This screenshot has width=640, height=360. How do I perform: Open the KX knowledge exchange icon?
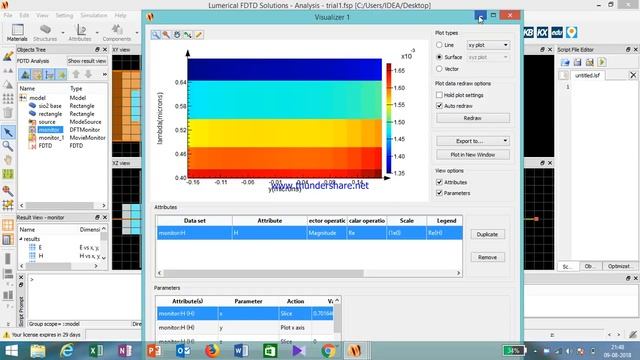click(542, 32)
